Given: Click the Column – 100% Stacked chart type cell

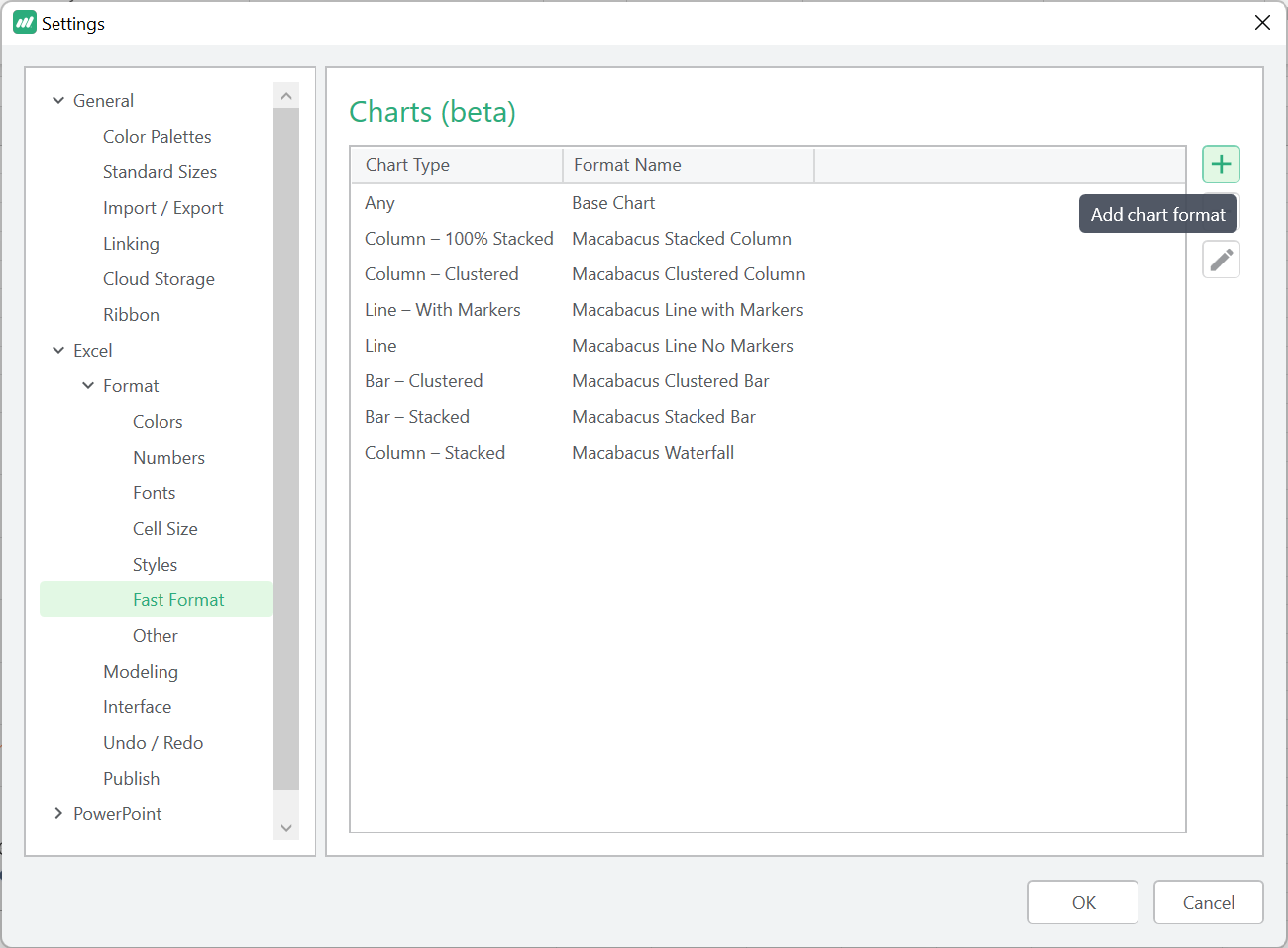Looking at the screenshot, I should pyautogui.click(x=459, y=239).
